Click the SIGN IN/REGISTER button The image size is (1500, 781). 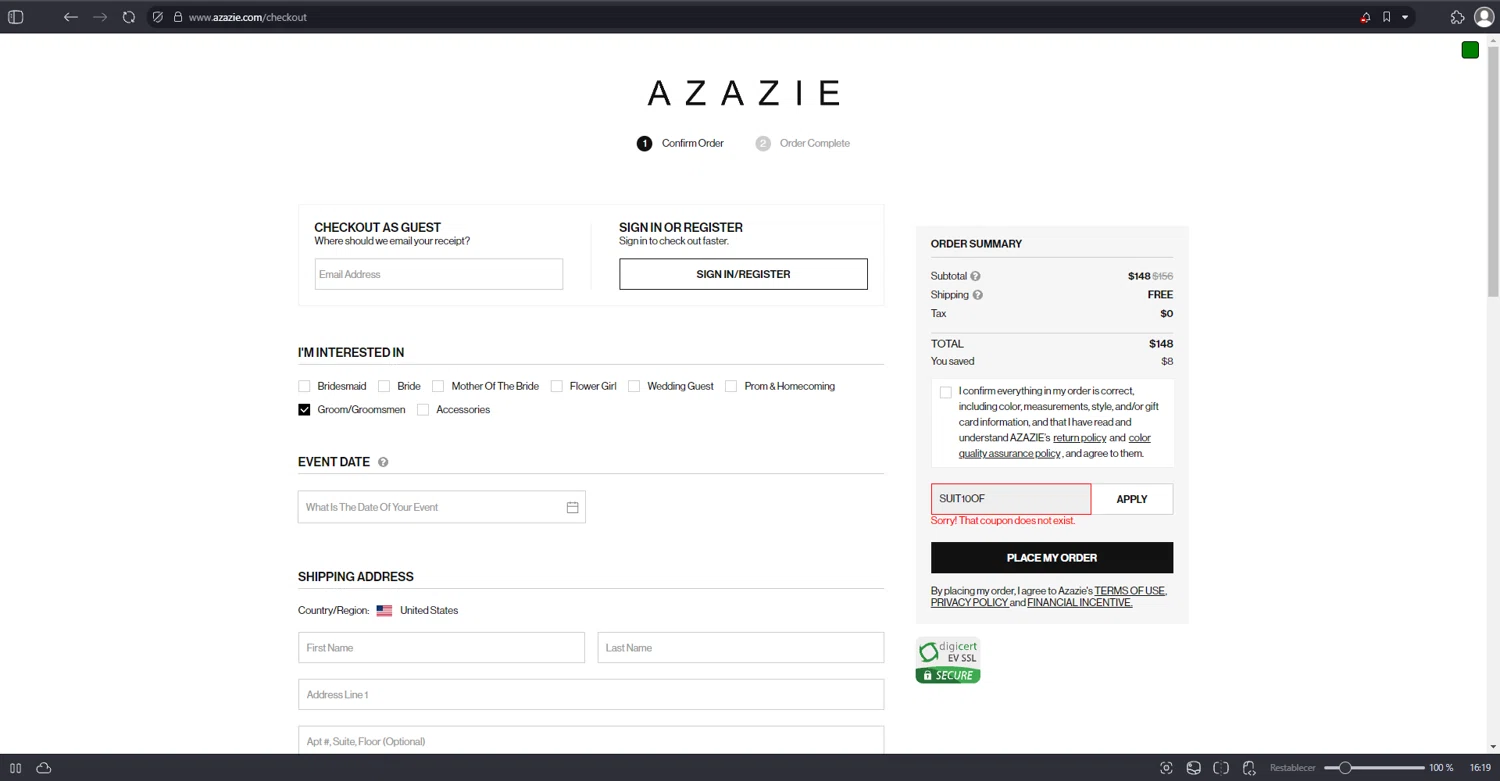coord(743,274)
